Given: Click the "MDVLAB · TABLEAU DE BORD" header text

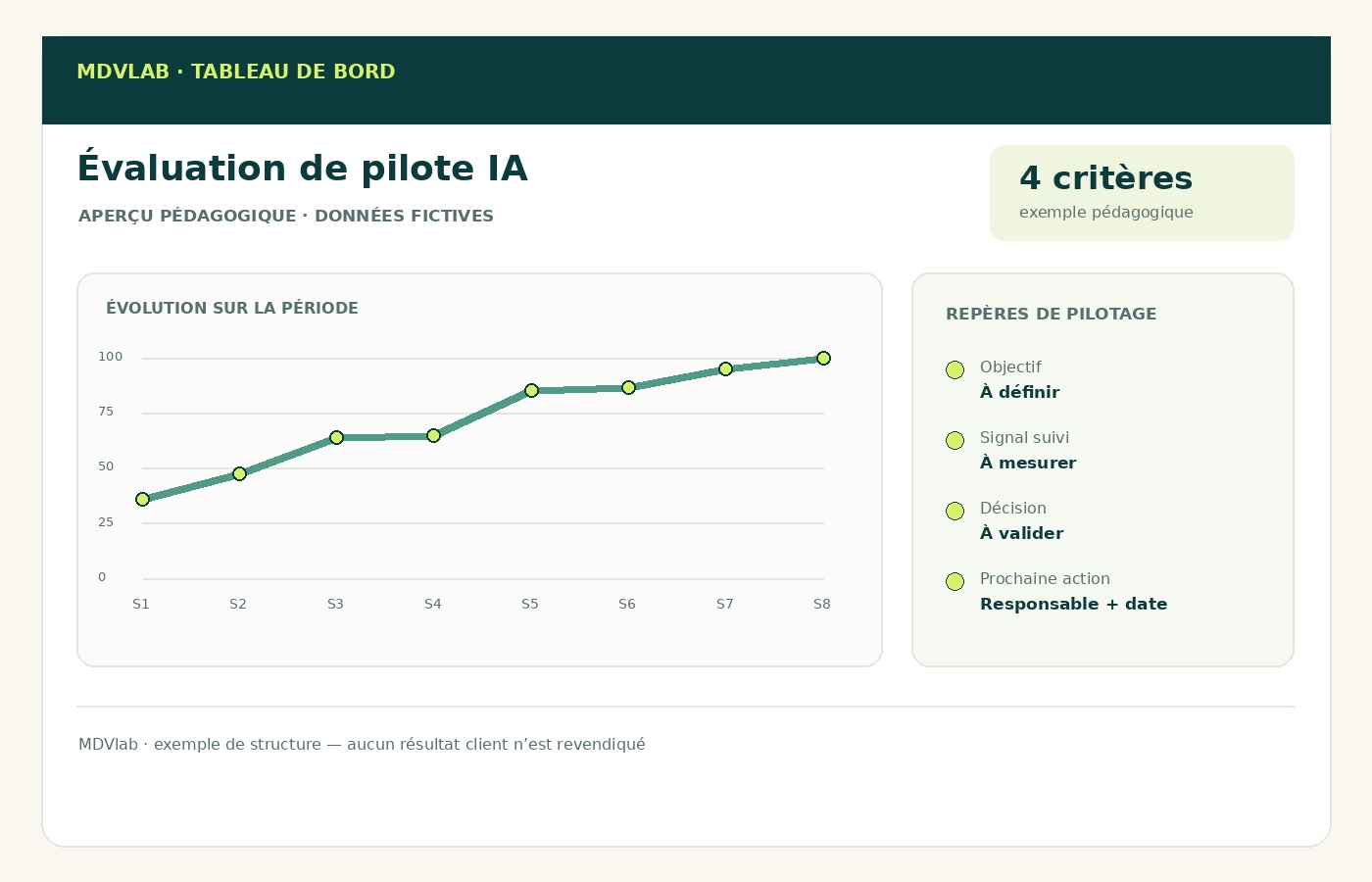Looking at the screenshot, I should [x=236, y=72].
